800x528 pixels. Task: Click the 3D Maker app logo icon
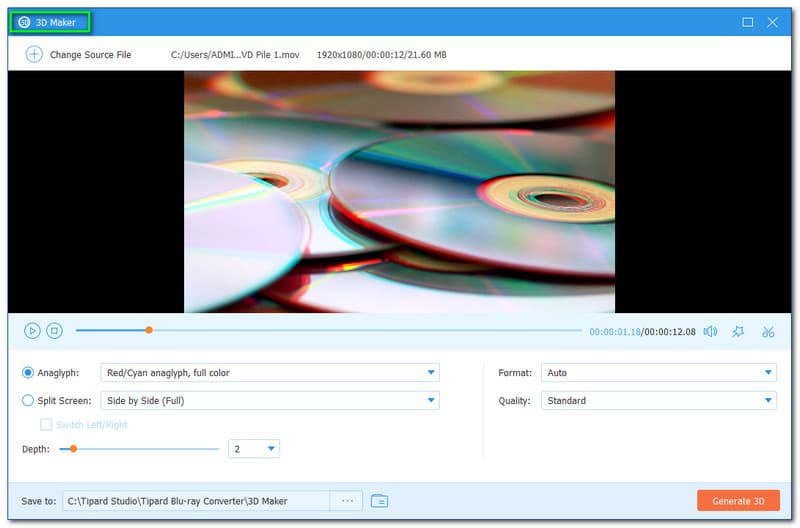[24, 22]
